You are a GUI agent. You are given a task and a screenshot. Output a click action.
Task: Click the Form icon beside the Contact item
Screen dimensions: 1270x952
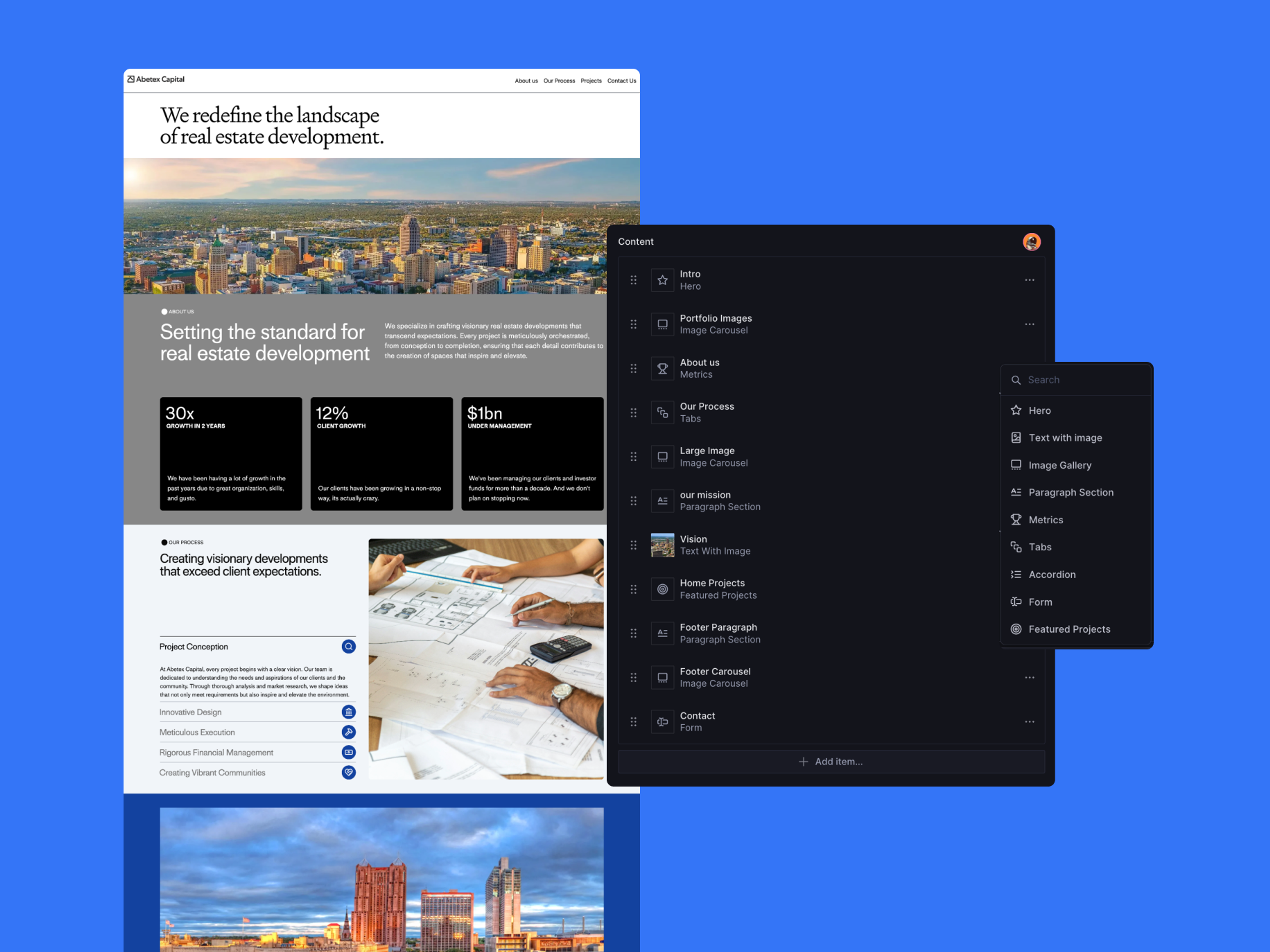pos(662,721)
